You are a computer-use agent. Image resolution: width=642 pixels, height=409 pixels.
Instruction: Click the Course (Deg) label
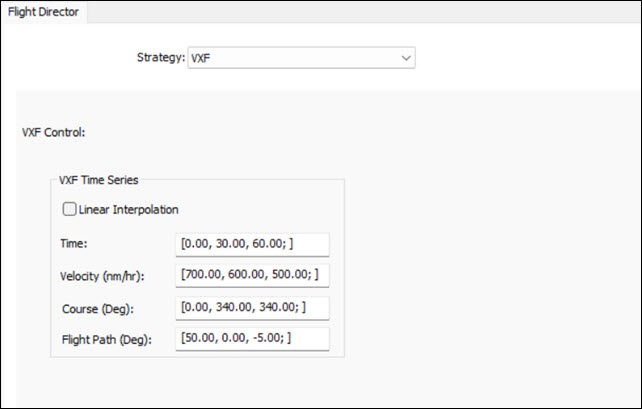click(x=95, y=307)
